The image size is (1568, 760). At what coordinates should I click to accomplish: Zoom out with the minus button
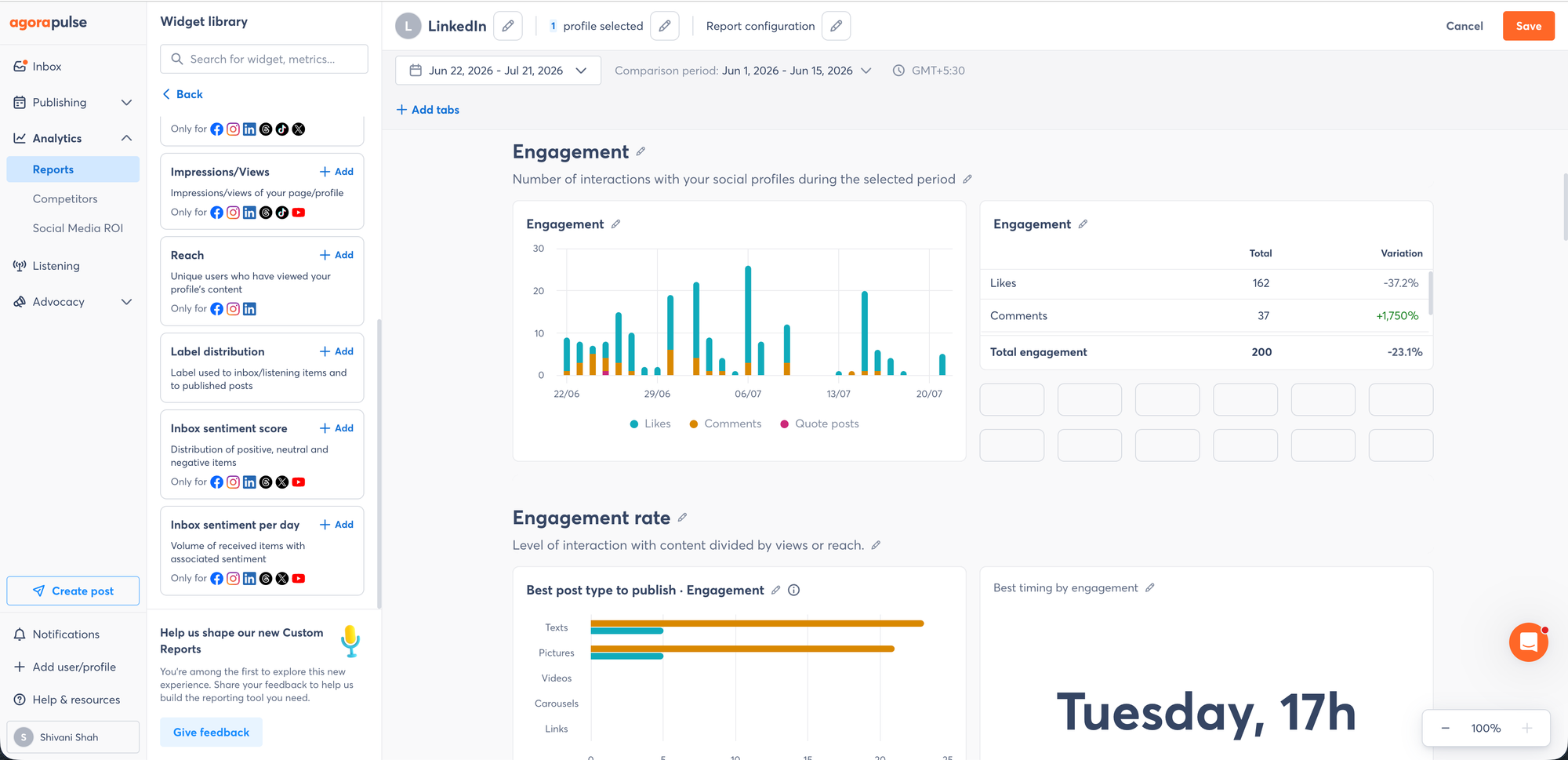1445,729
